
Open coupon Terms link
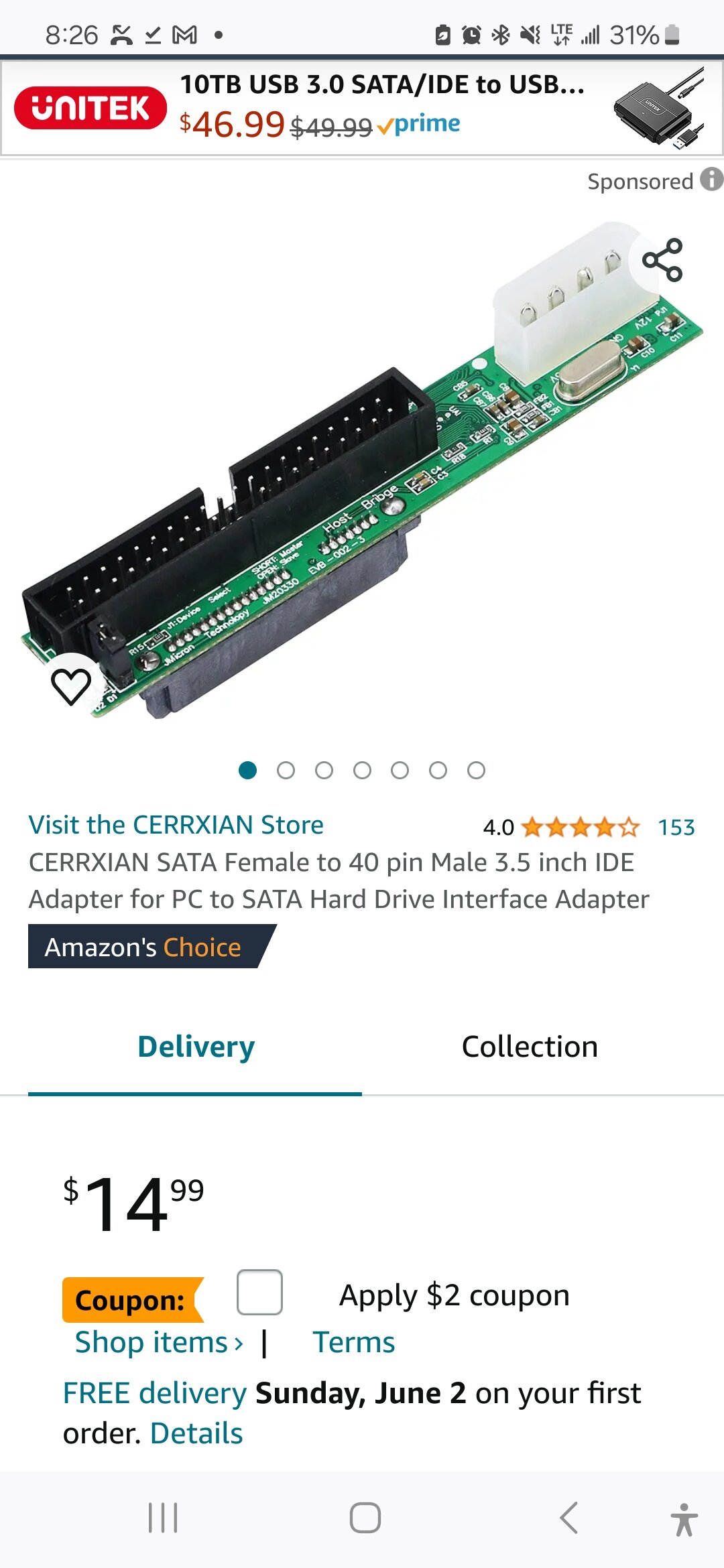pos(354,1342)
